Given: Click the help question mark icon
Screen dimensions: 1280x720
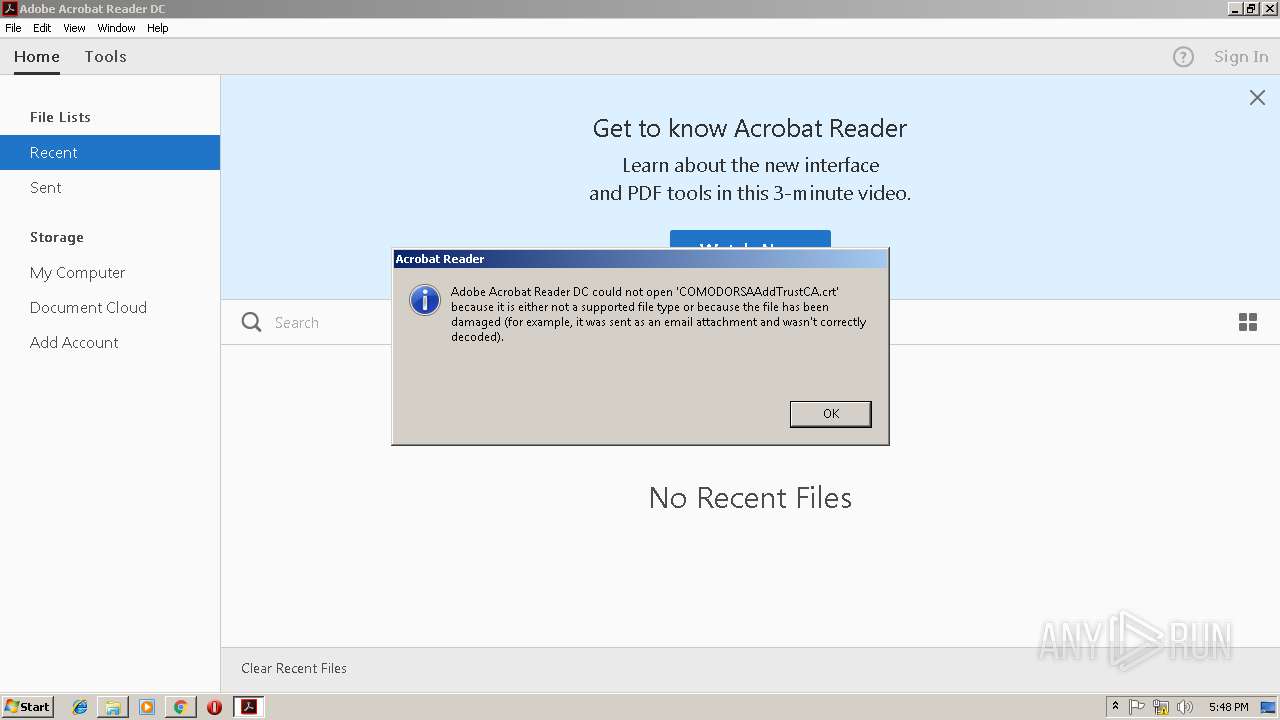Looking at the screenshot, I should (x=1183, y=57).
